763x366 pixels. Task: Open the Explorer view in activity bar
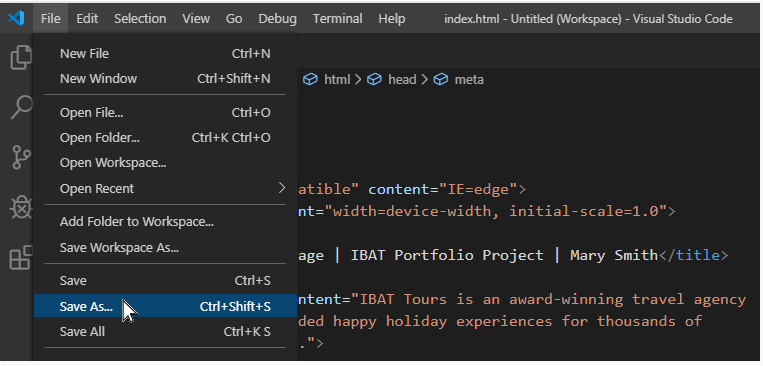point(20,57)
